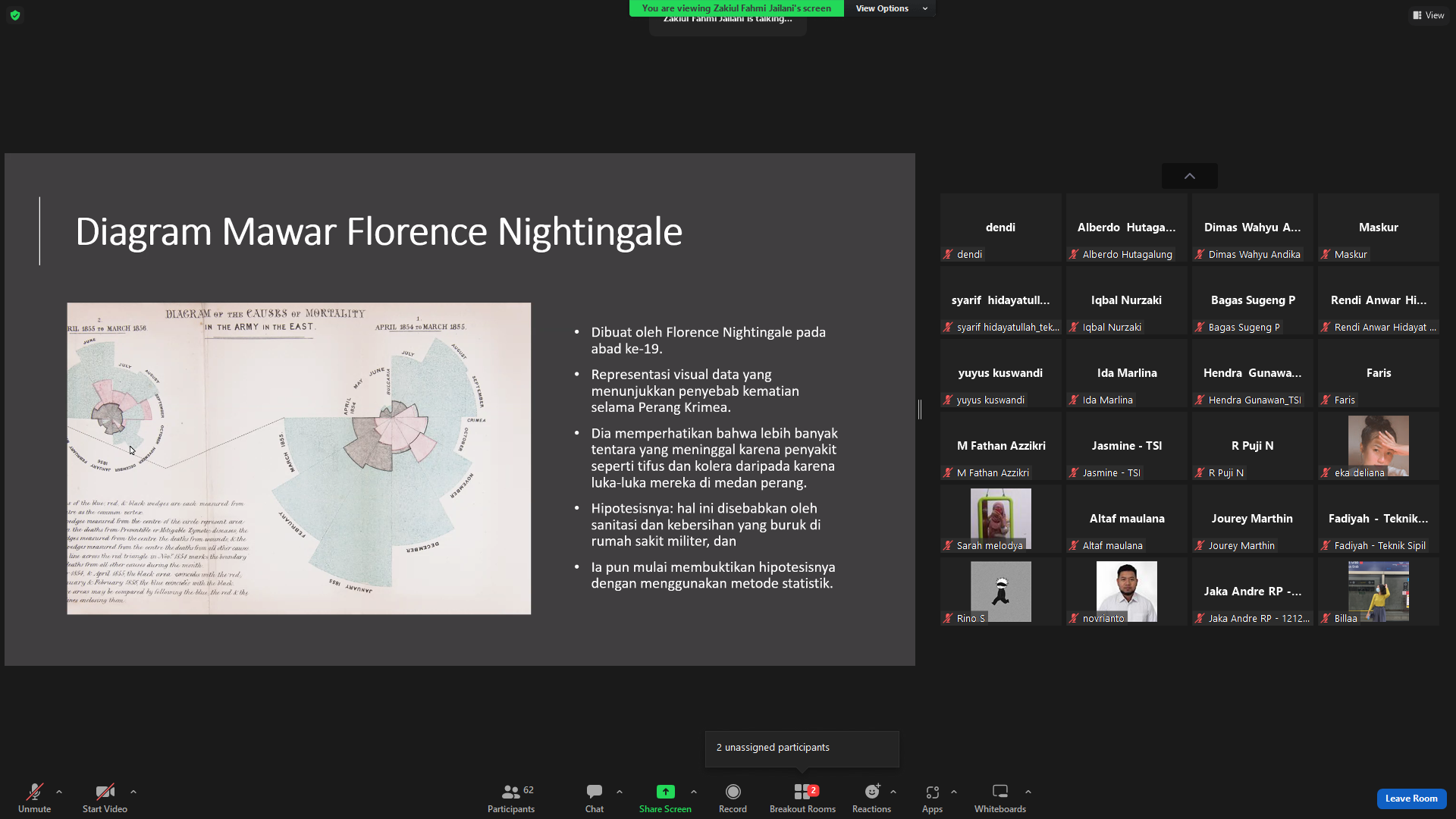
Task: Select Ida Marlina's tile
Action: tap(1127, 373)
